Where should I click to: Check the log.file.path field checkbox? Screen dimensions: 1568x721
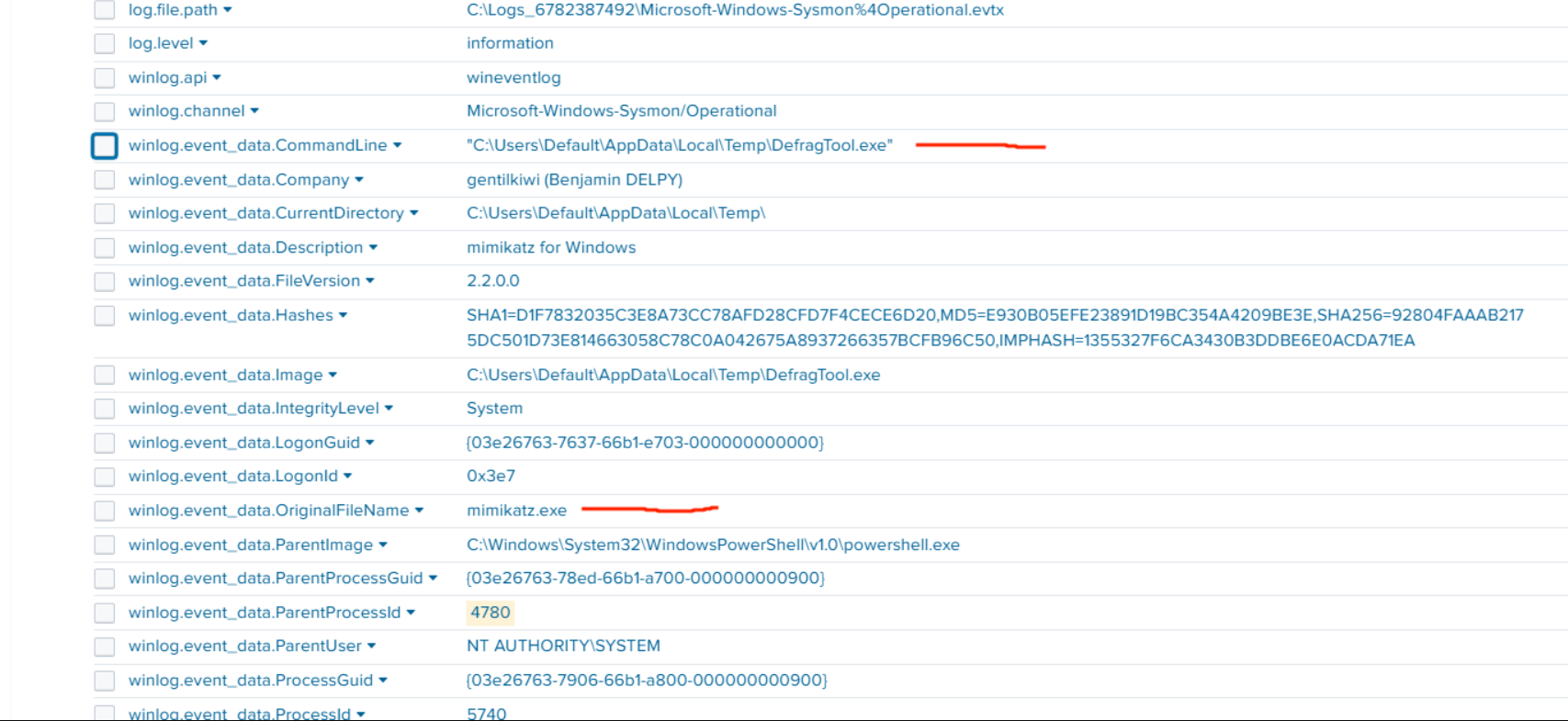[x=105, y=10]
